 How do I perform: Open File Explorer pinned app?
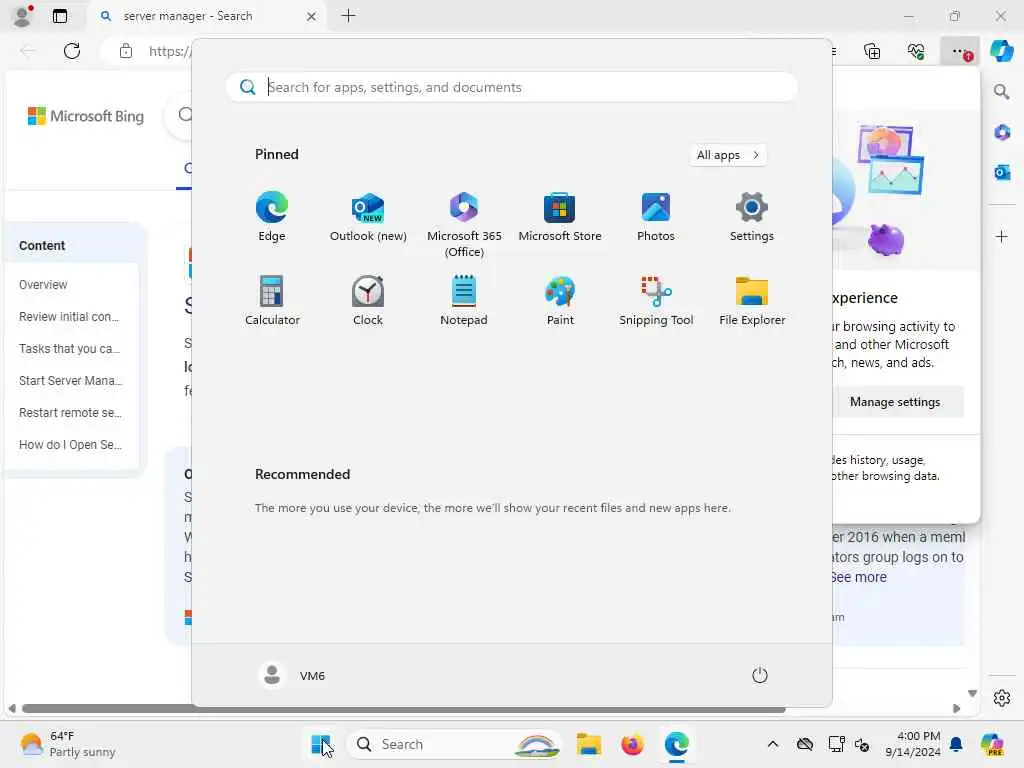752,300
